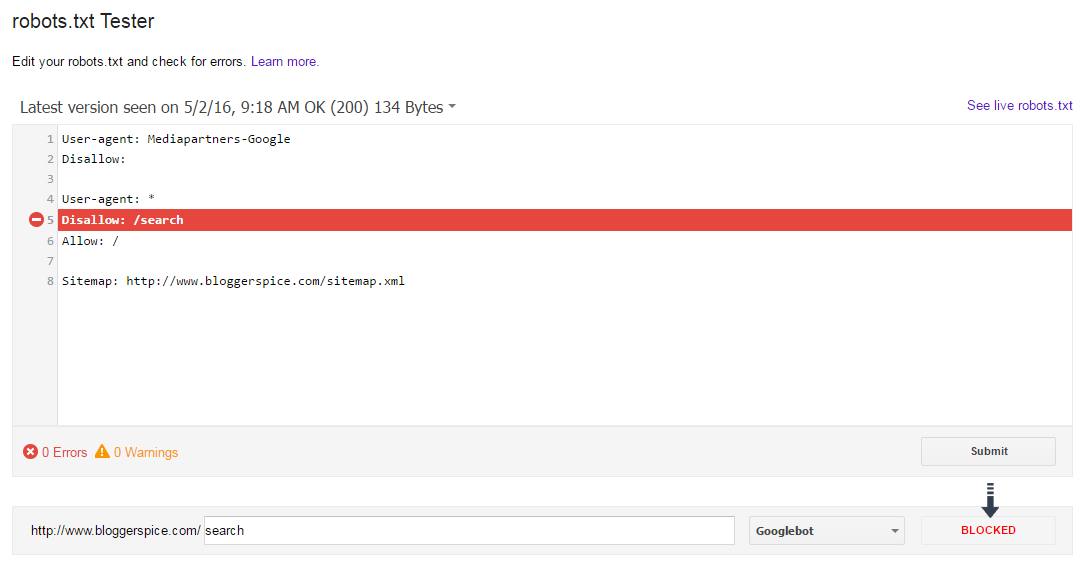Click the yellow warning triangle icon
This screenshot has height=568, width=1085.
click(102, 451)
